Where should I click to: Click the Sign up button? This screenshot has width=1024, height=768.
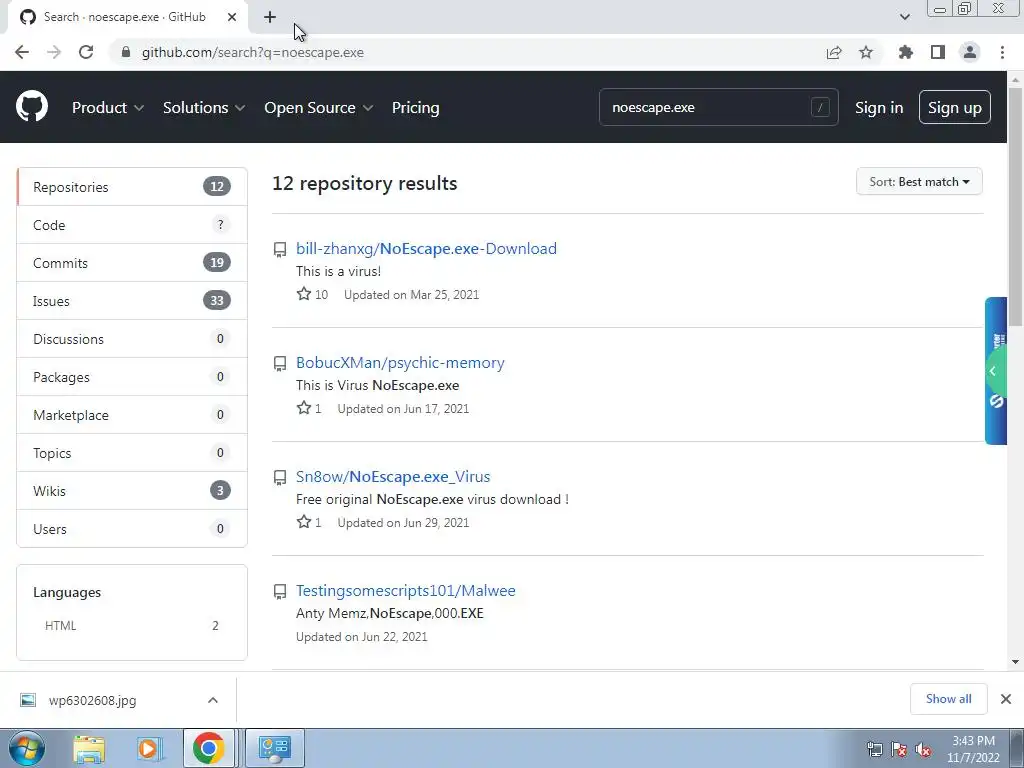(955, 107)
